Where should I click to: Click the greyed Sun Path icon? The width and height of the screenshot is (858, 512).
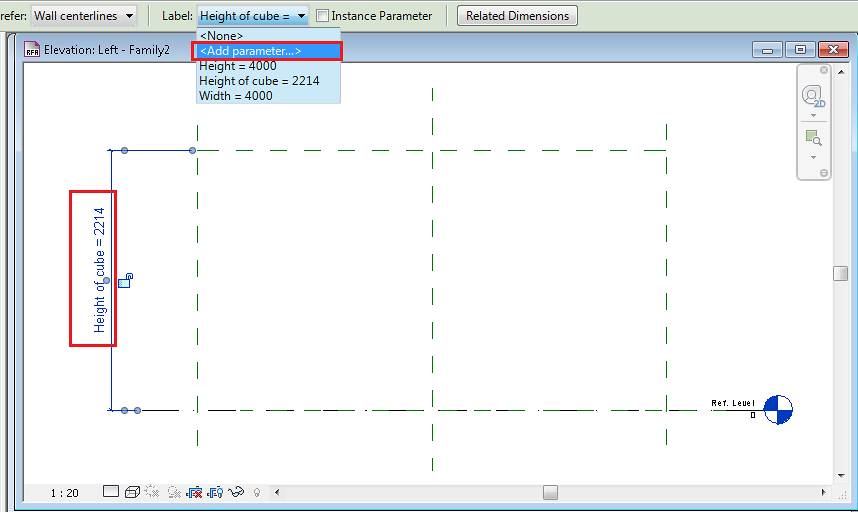pyautogui.click(x=152, y=492)
